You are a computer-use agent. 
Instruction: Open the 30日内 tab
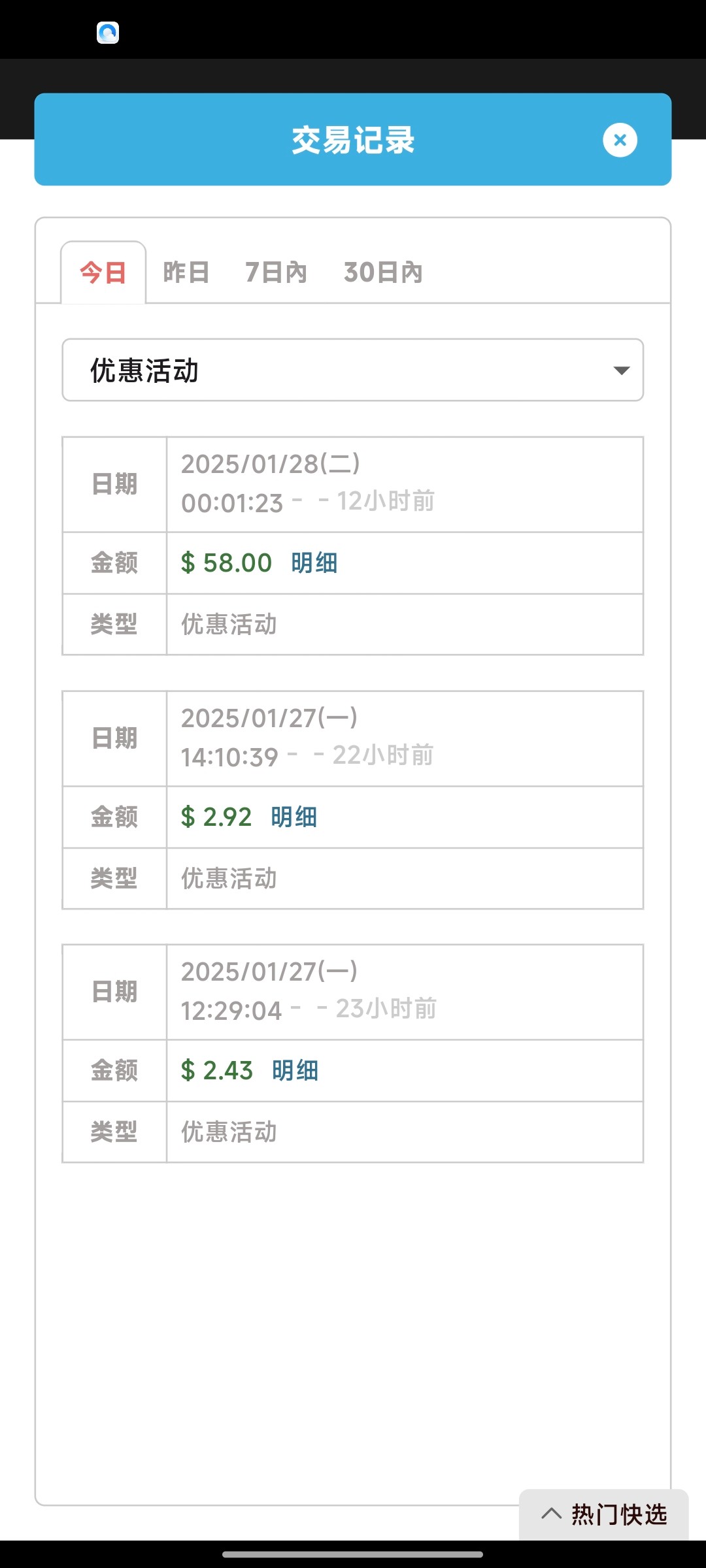click(x=383, y=272)
